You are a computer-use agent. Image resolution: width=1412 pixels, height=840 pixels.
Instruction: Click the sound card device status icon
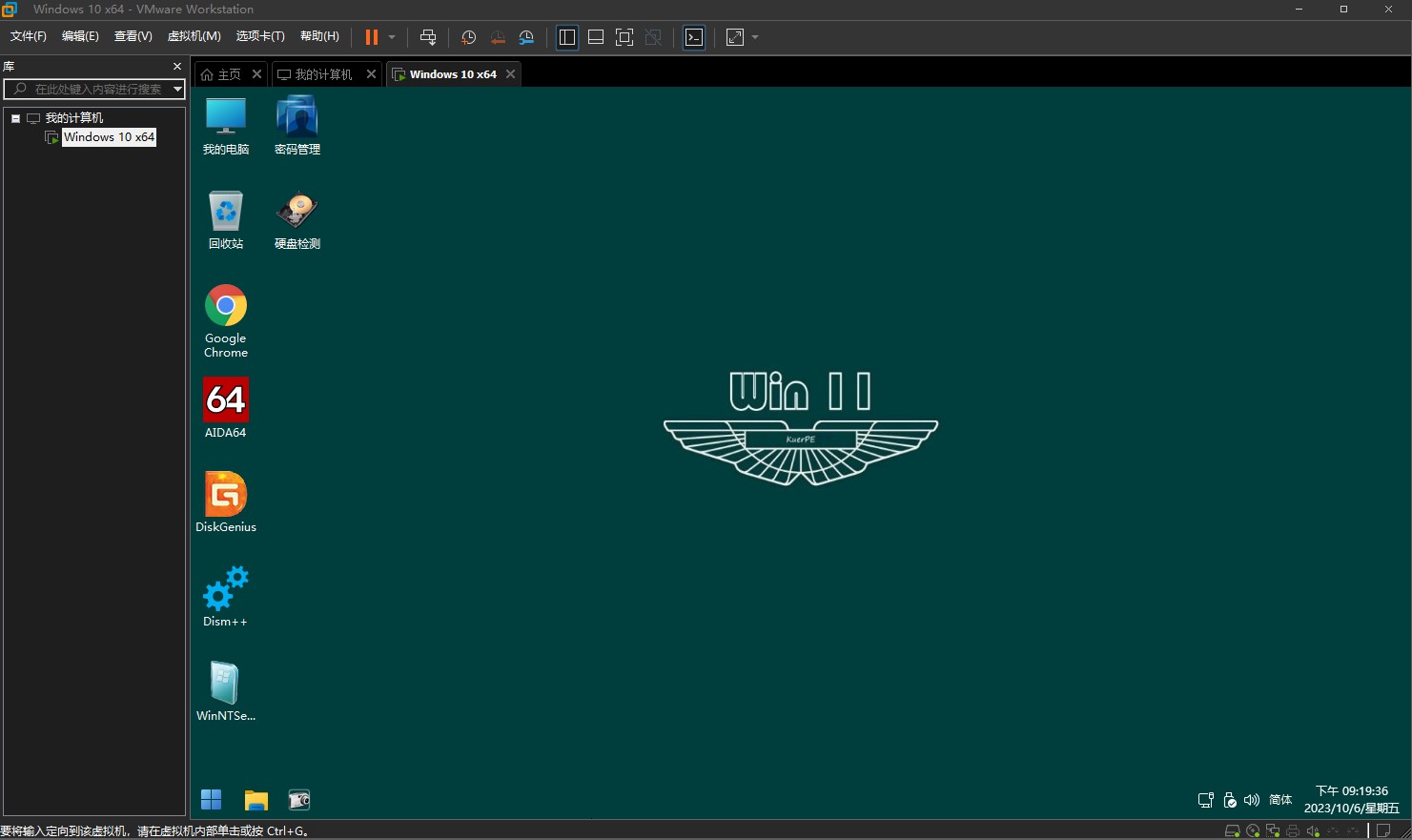tap(1313, 831)
